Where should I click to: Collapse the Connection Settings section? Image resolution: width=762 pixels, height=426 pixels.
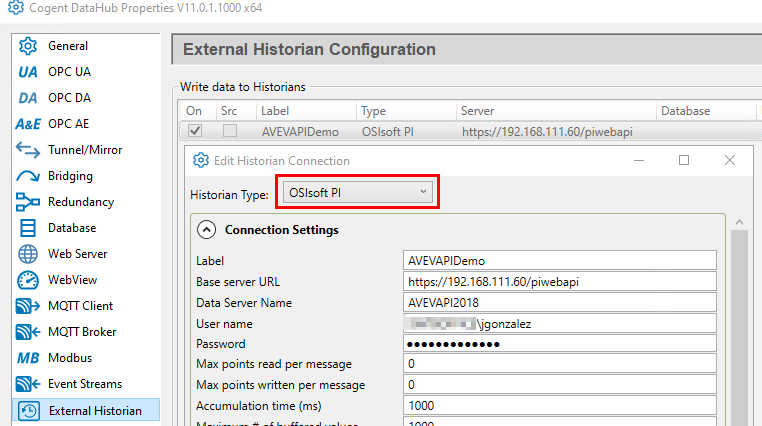click(206, 230)
